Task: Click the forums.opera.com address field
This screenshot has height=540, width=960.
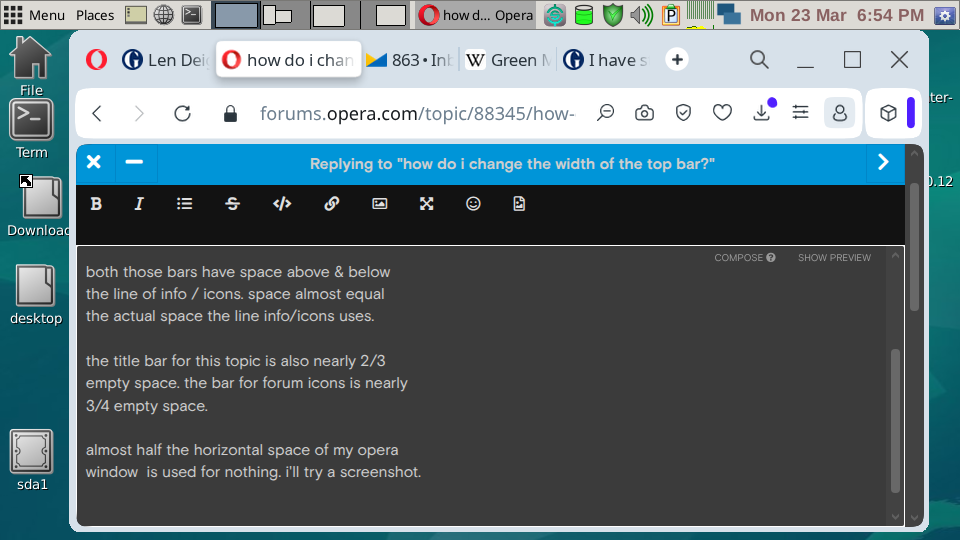Action: [x=417, y=113]
